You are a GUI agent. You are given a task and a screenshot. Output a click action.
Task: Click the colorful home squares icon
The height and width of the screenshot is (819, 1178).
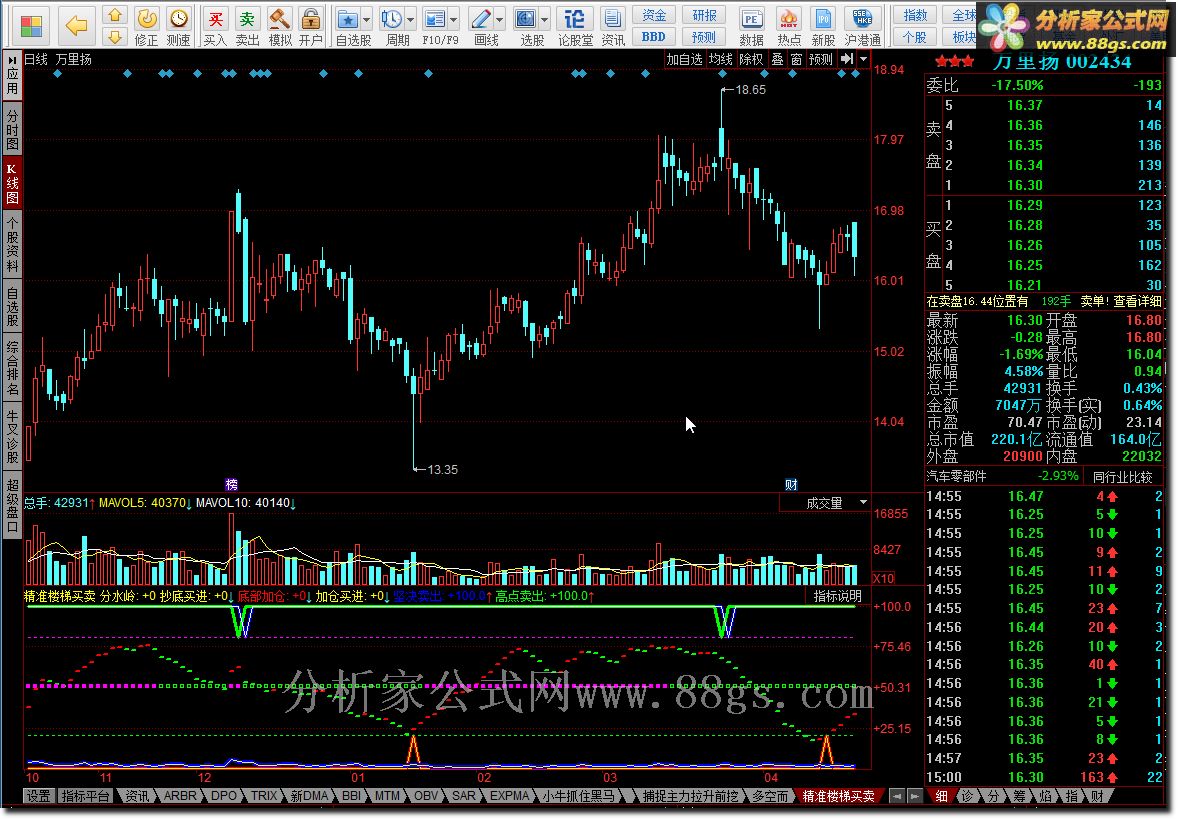32,25
